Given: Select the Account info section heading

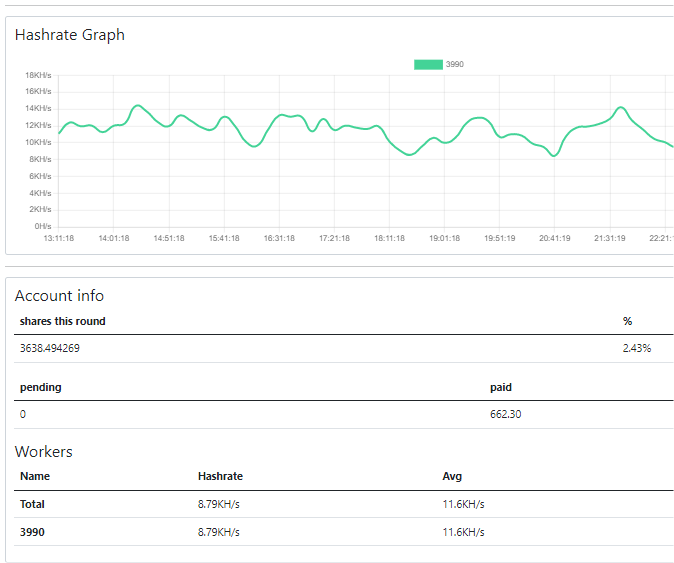Looking at the screenshot, I should (59, 296).
